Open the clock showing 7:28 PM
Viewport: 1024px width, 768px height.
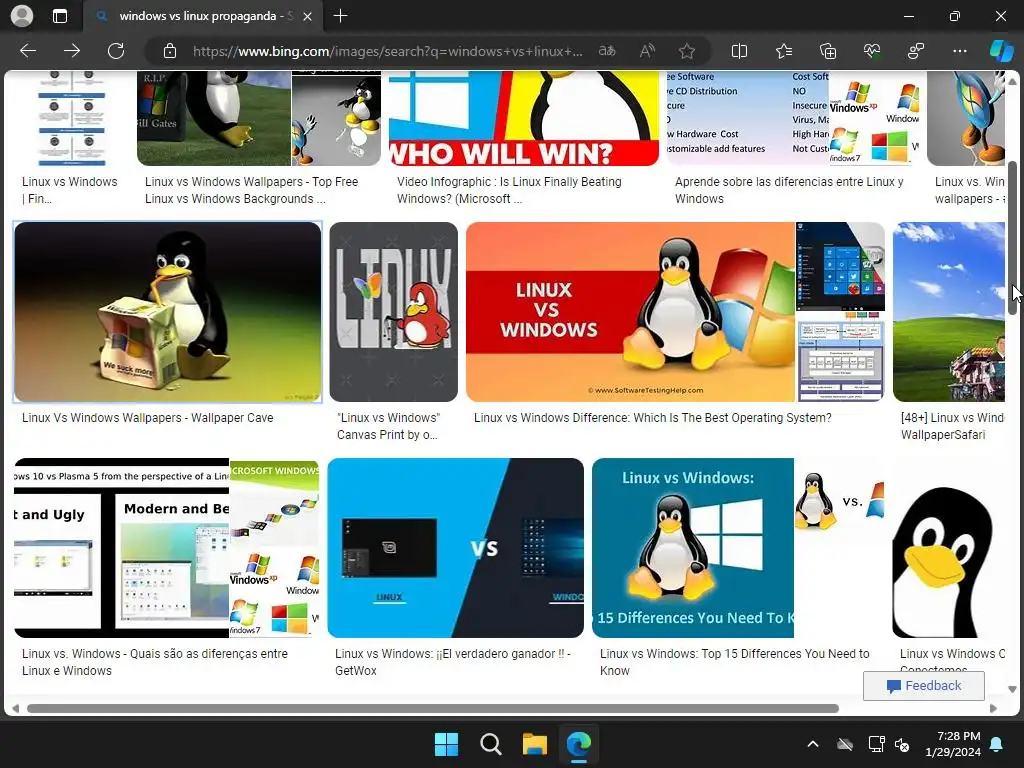tap(953, 744)
